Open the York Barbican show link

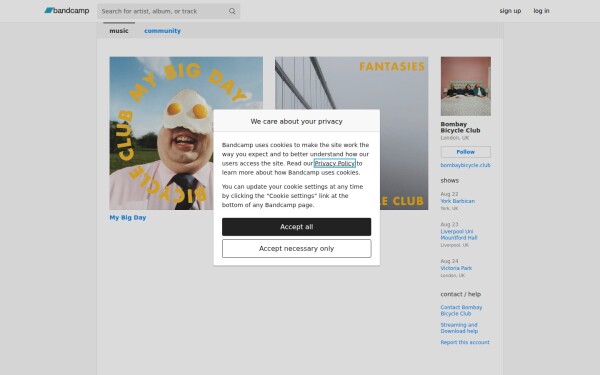pyautogui.click(x=457, y=201)
